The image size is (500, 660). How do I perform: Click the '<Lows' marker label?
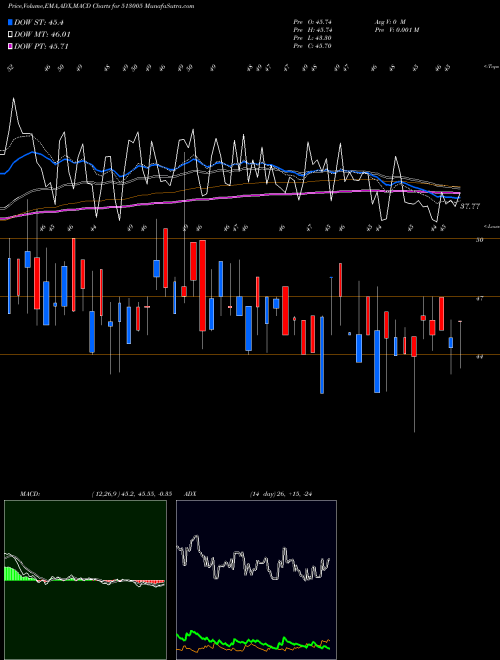(x=491, y=226)
